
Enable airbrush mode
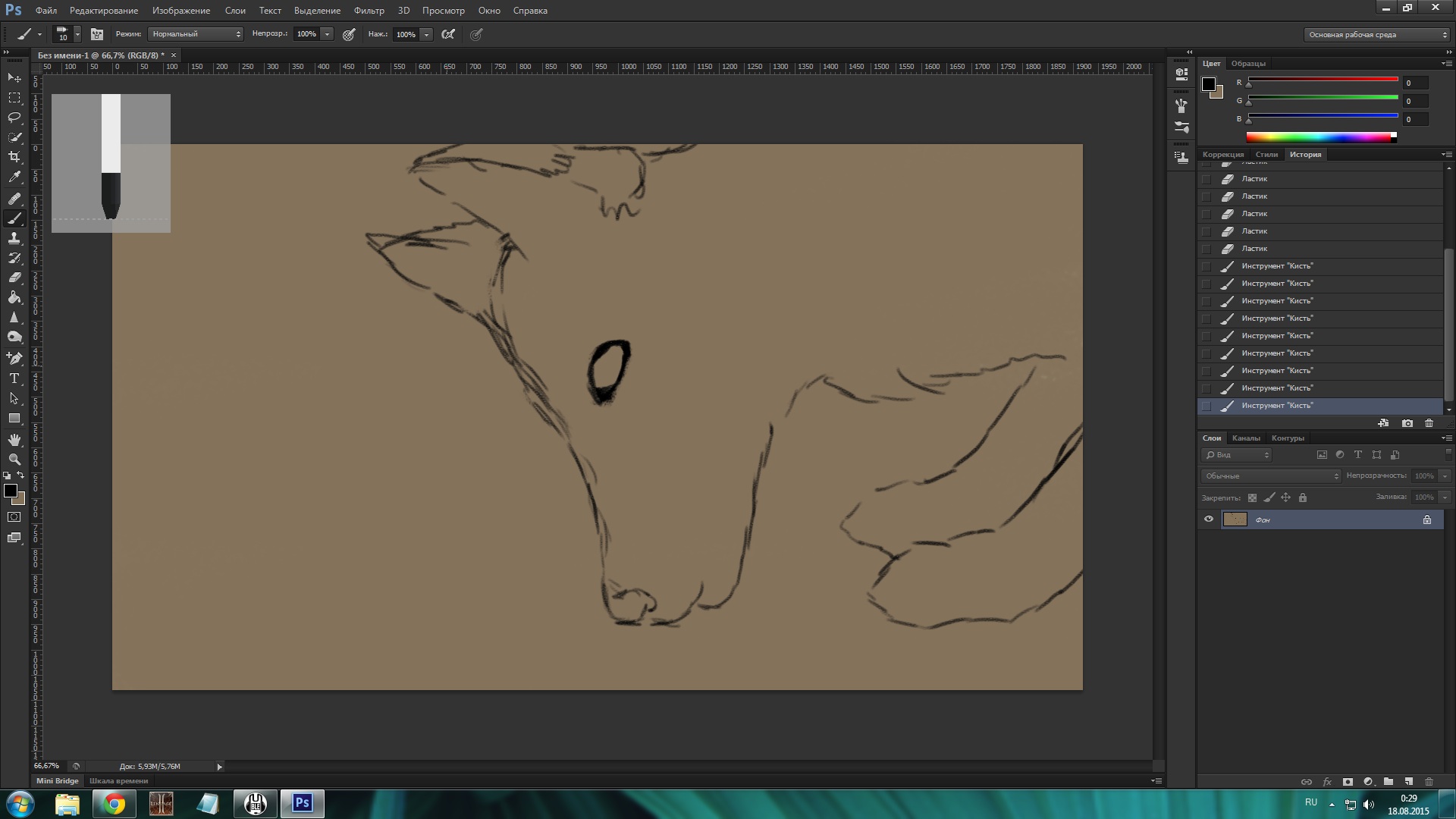coord(448,34)
